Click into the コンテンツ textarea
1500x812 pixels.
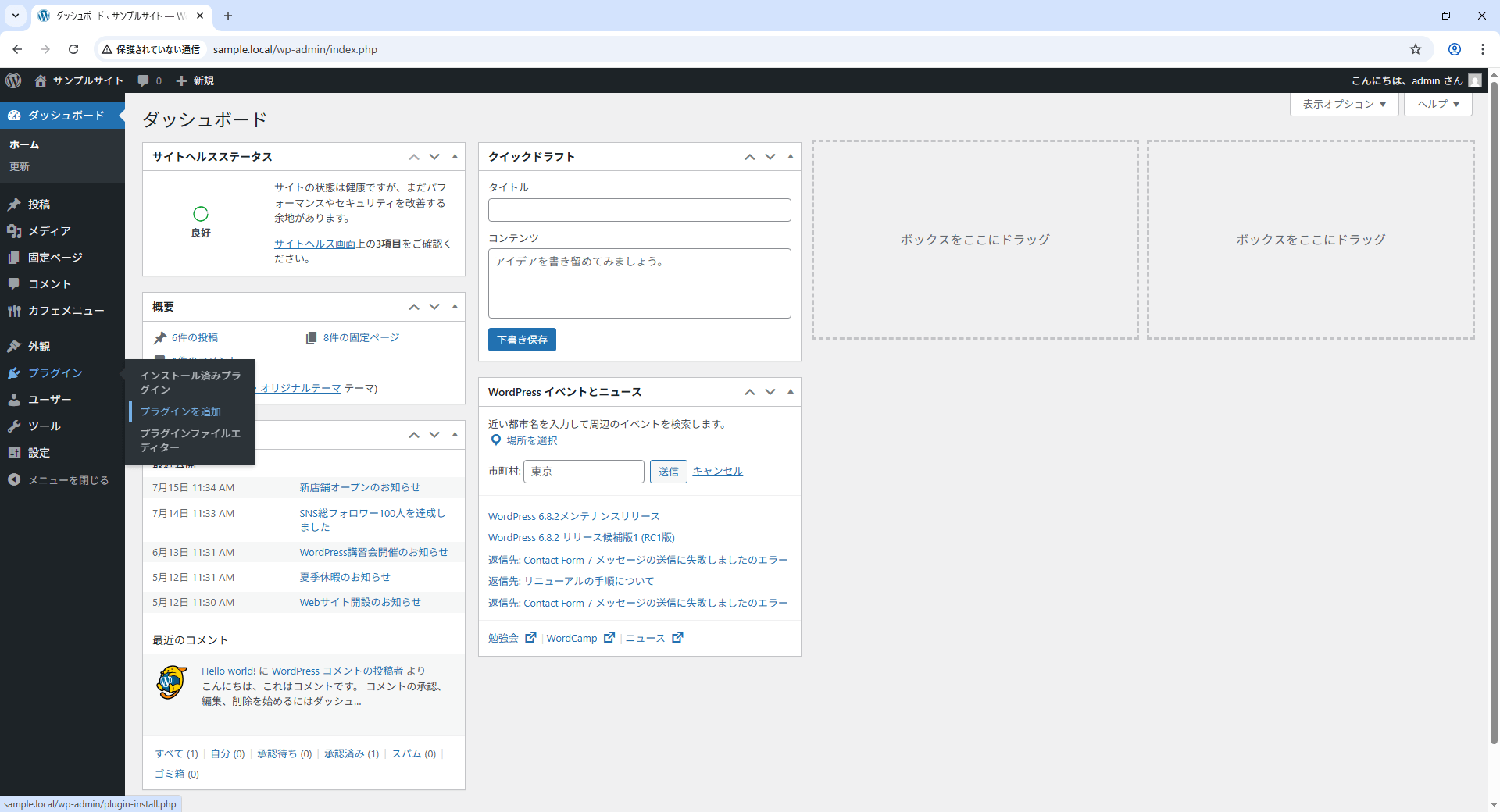[x=640, y=283]
